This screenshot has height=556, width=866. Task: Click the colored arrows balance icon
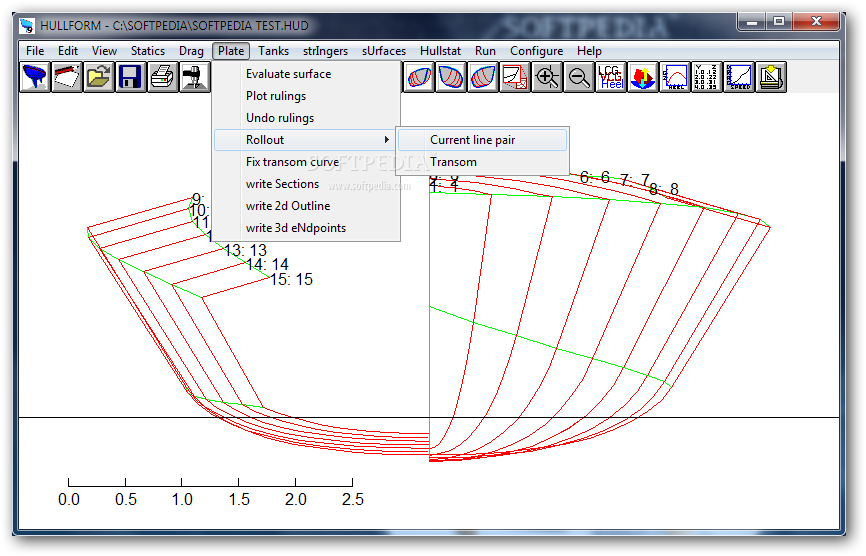(x=643, y=77)
